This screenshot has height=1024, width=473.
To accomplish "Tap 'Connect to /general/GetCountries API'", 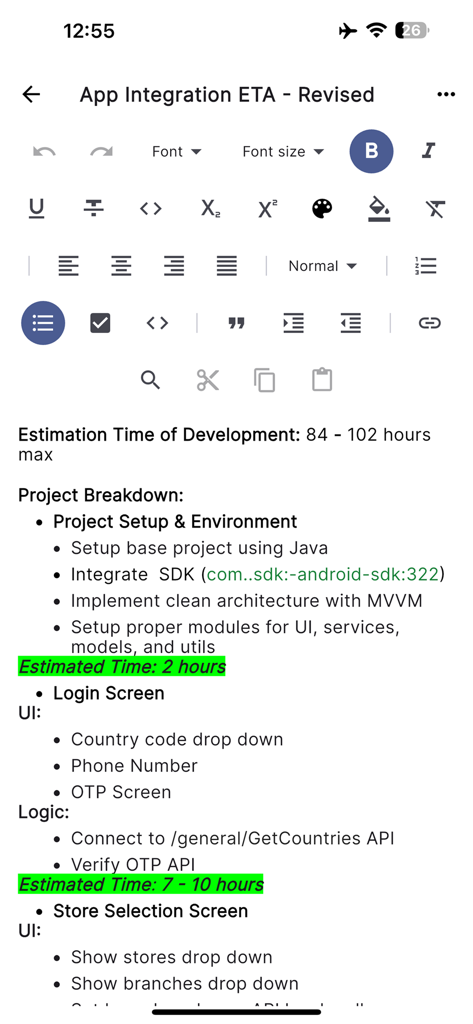I will 233,838.
